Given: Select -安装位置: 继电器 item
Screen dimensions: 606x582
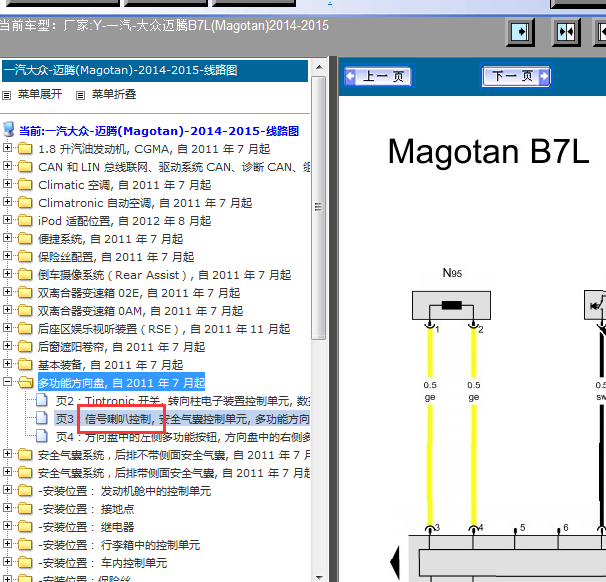Looking at the screenshot, I should click(86, 527).
